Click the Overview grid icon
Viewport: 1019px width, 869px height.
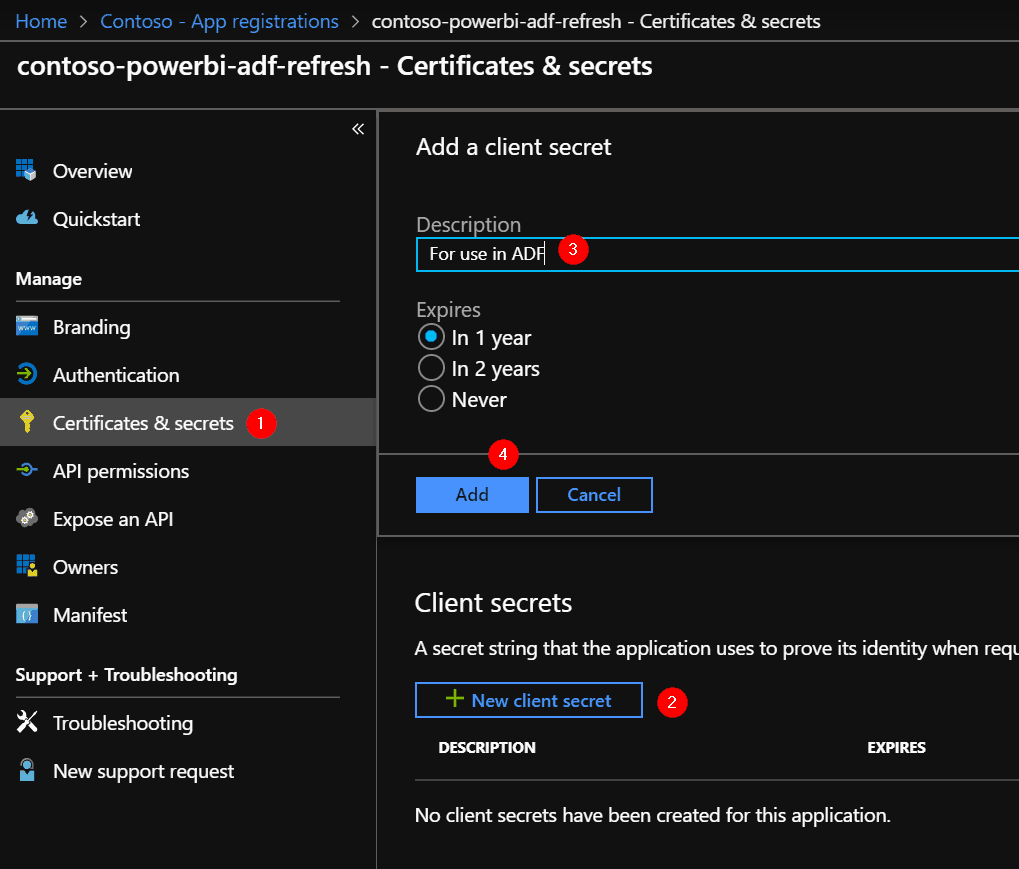click(x=26, y=170)
